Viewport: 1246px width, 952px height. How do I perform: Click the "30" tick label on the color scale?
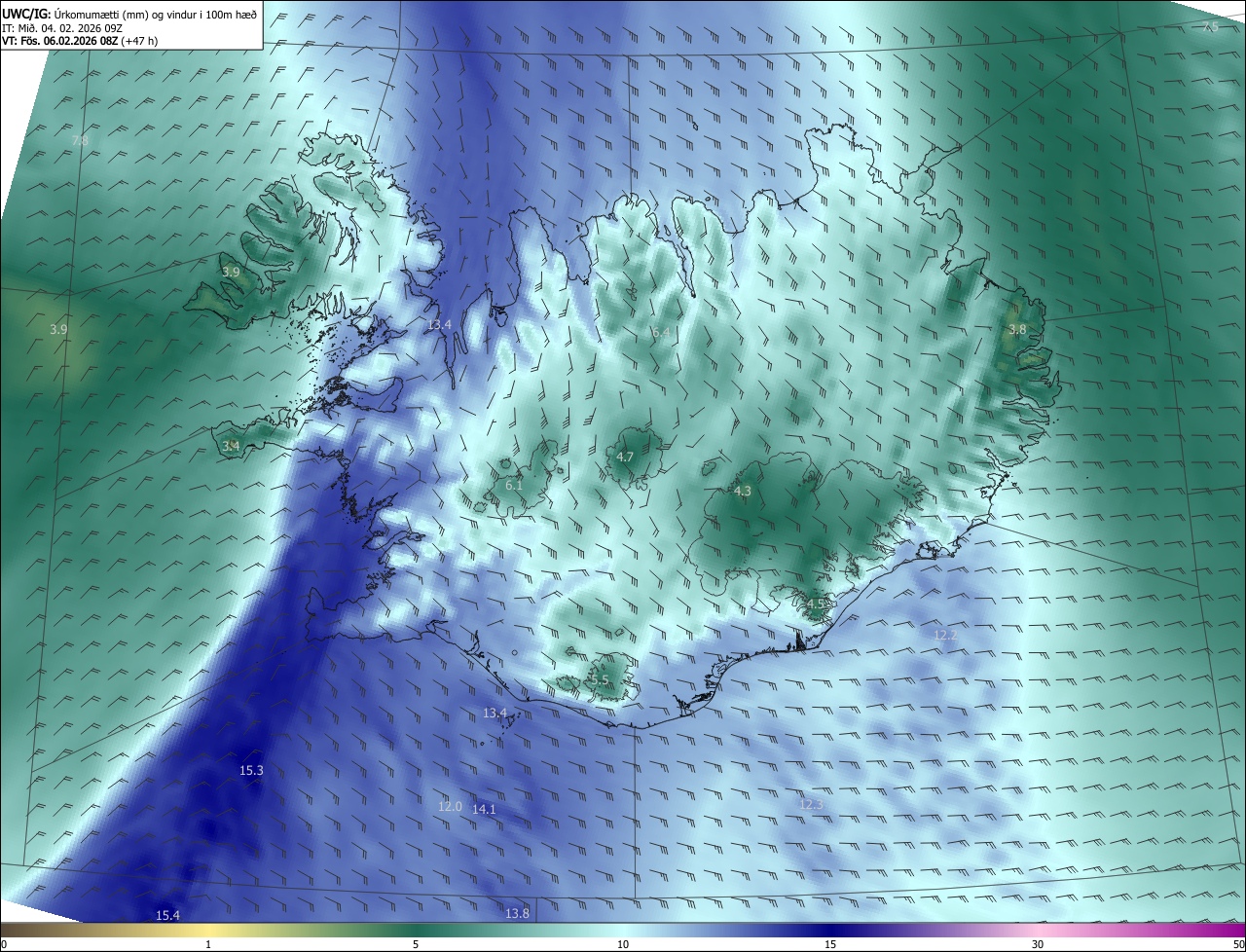pos(1038,944)
